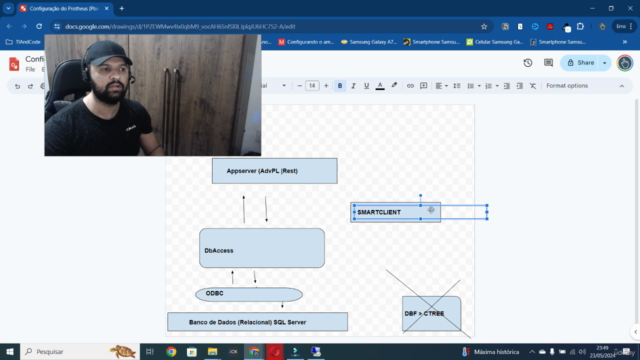Toggle bold formatting
Image resolution: width=640 pixels, height=360 pixels.
click(x=340, y=86)
